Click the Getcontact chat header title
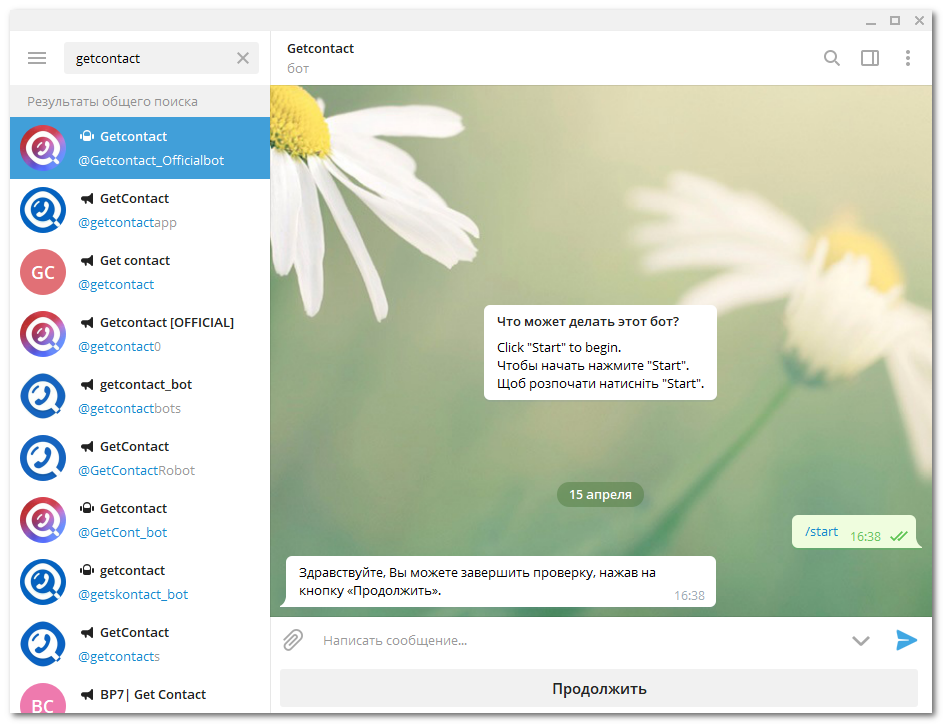The image size is (943, 724). pyautogui.click(x=320, y=48)
